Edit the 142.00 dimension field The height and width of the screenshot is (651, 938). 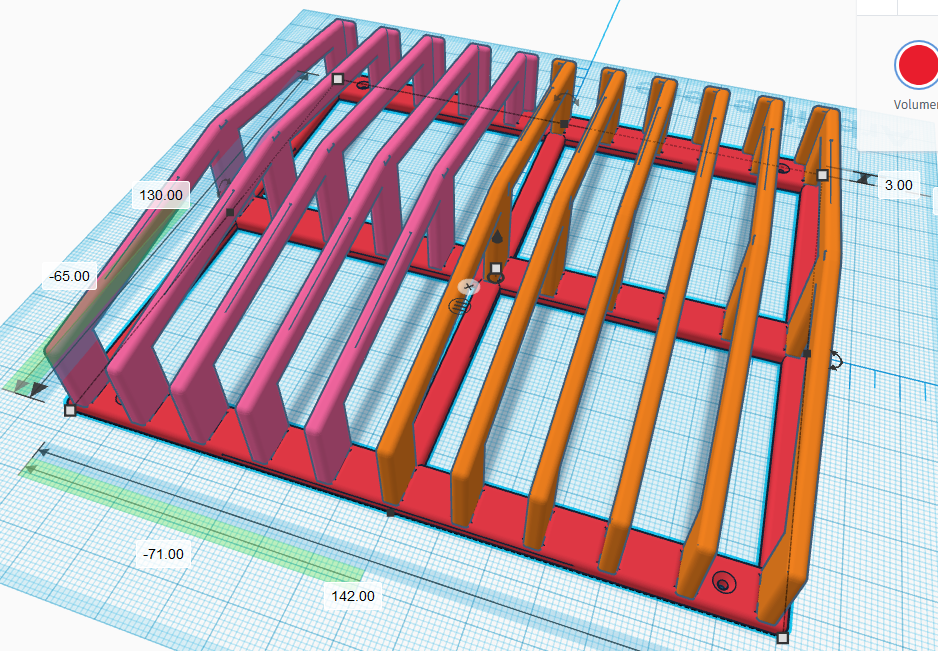click(x=353, y=596)
